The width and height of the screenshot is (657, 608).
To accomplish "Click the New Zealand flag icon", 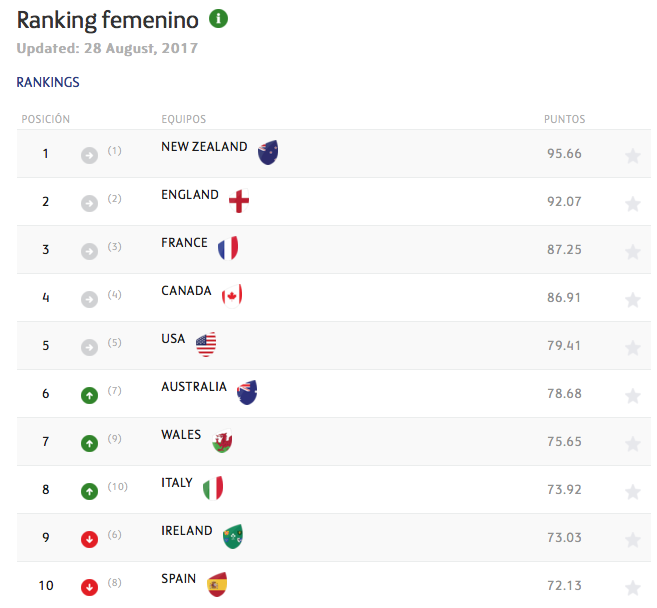I will click(x=268, y=152).
